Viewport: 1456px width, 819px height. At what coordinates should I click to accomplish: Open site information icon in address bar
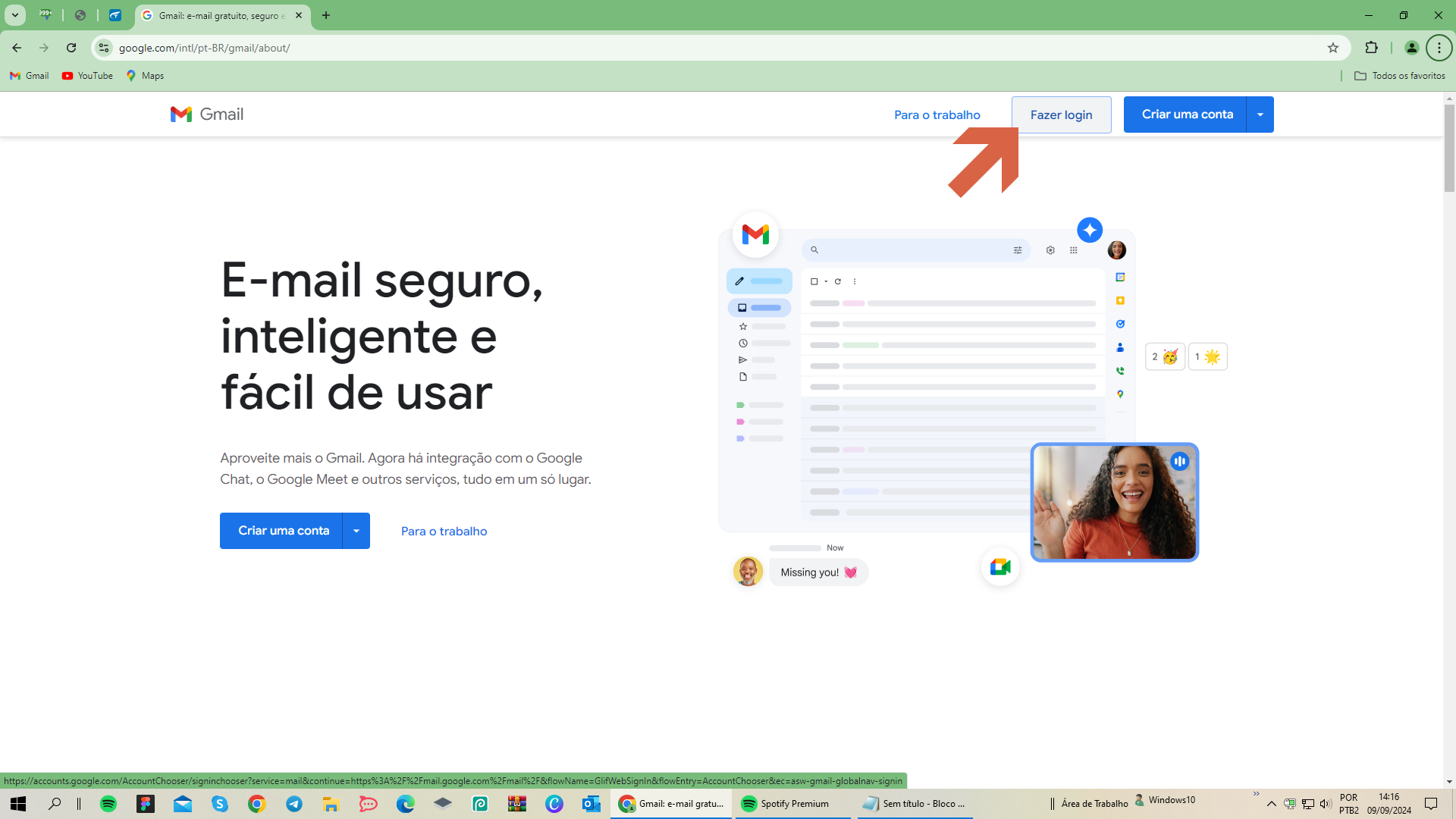pos(104,48)
